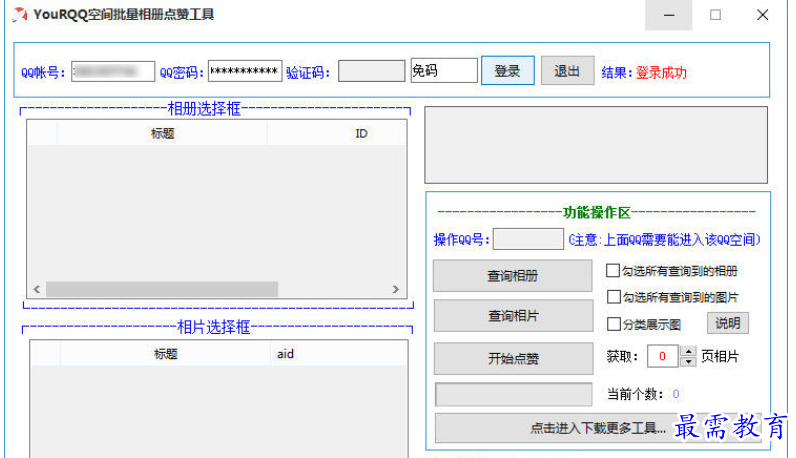Click album list ID column header
The image size is (796, 458).
361,134
